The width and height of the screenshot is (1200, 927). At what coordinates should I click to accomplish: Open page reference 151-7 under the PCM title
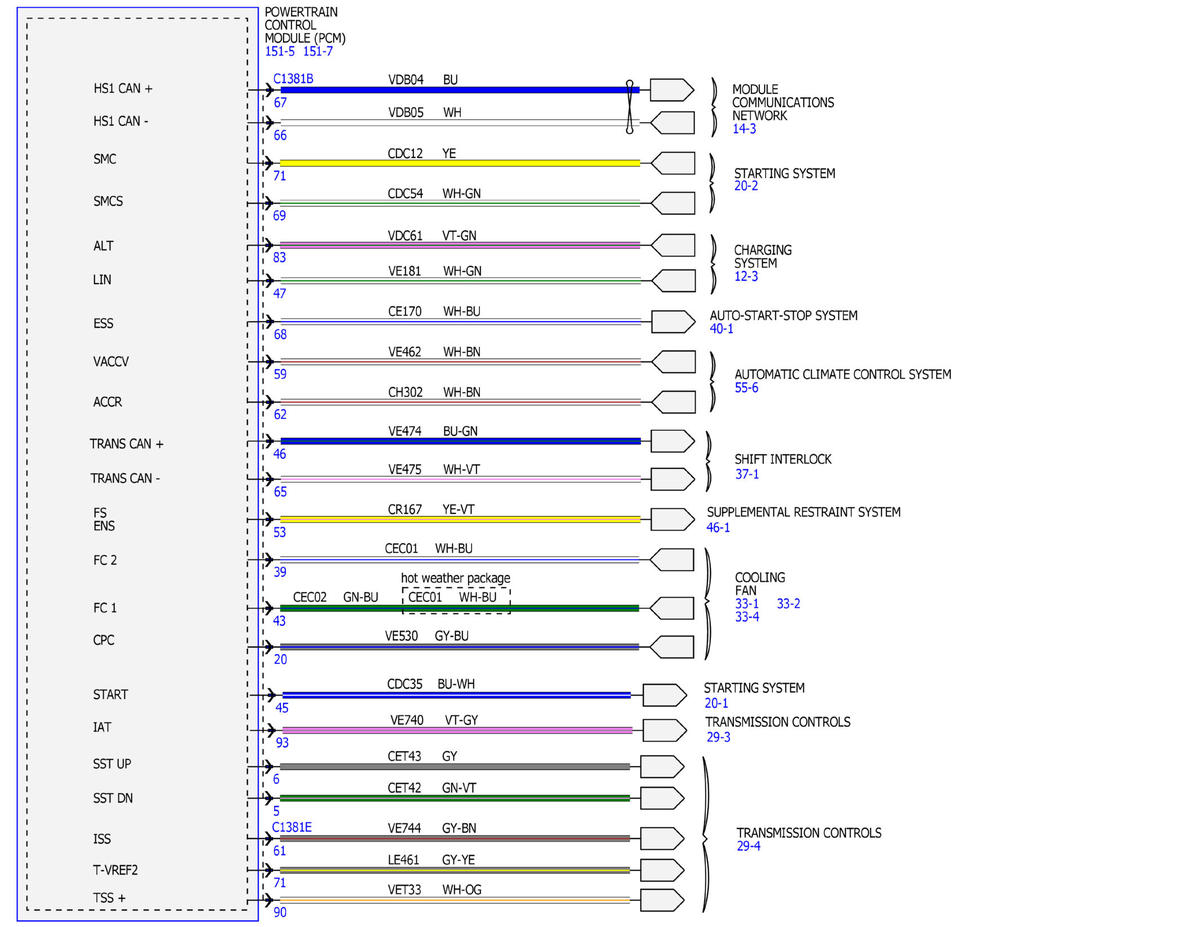coord(318,51)
